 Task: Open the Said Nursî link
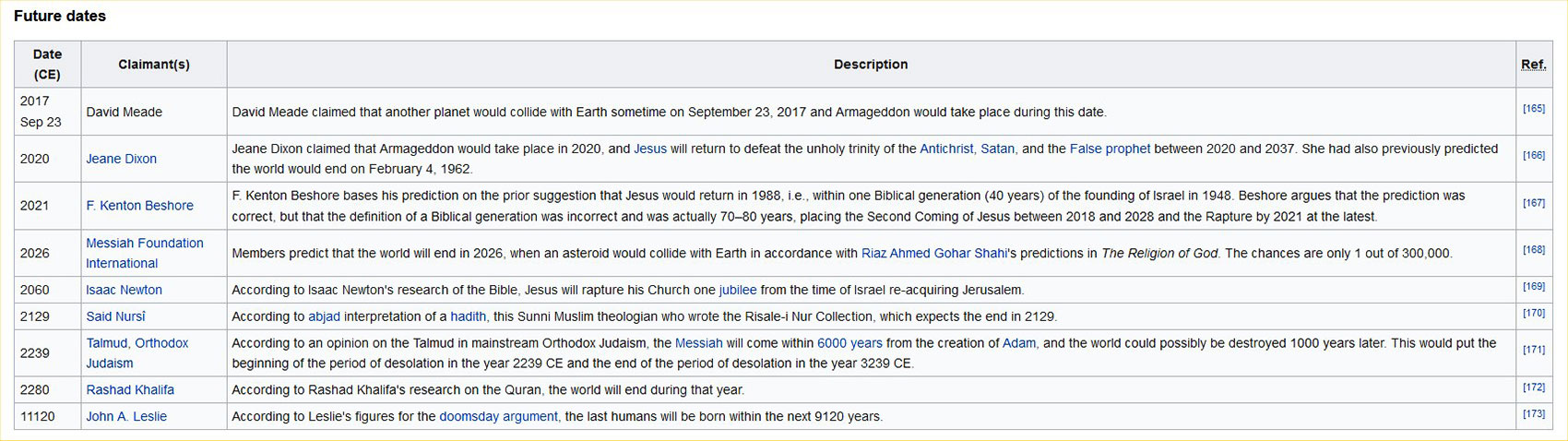click(115, 316)
